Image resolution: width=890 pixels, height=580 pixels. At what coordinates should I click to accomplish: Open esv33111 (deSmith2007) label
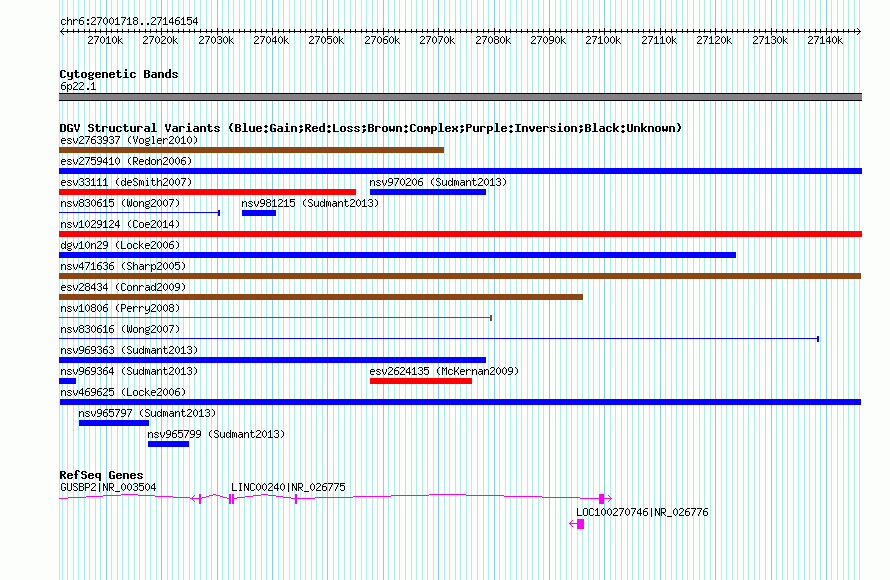(x=126, y=182)
